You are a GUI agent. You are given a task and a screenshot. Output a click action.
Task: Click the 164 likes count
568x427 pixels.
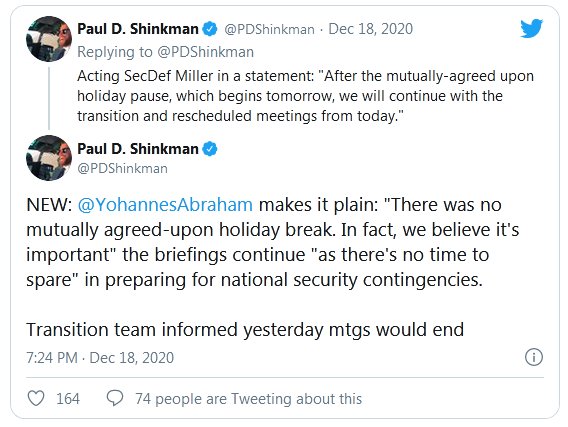click(x=68, y=399)
